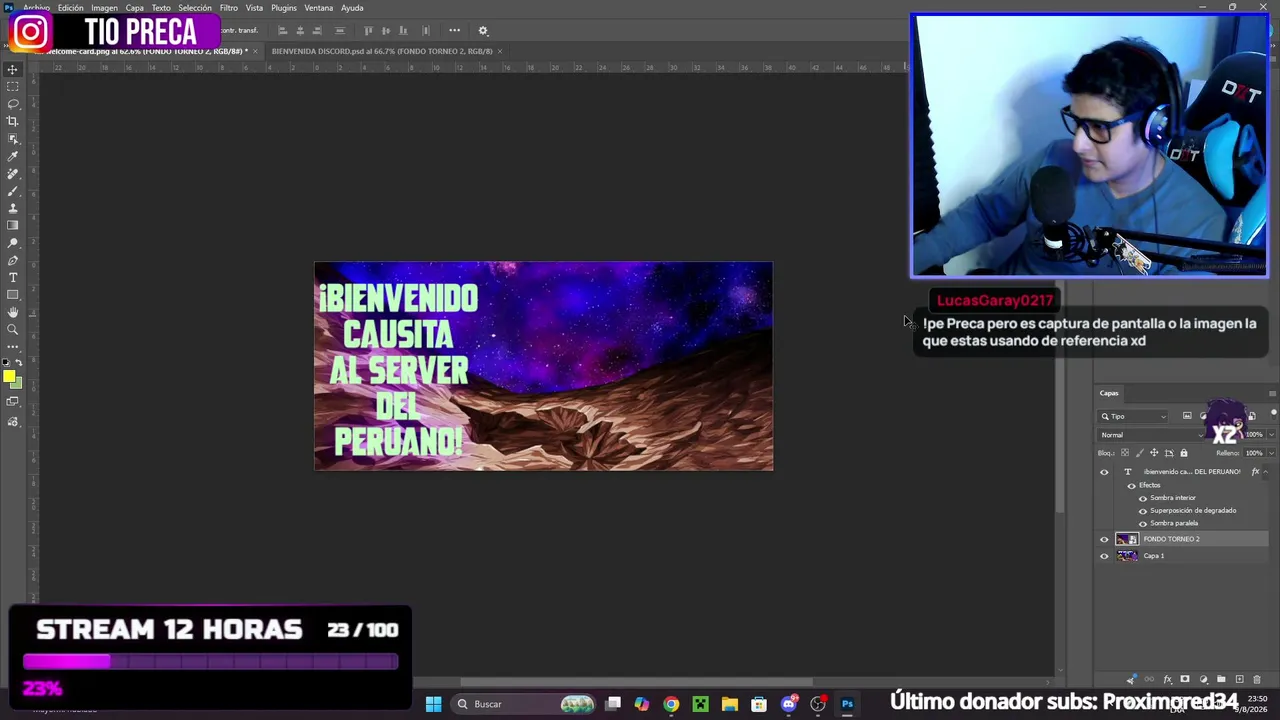Select the Pen tool
This screenshot has width=1280, height=720.
point(13,260)
